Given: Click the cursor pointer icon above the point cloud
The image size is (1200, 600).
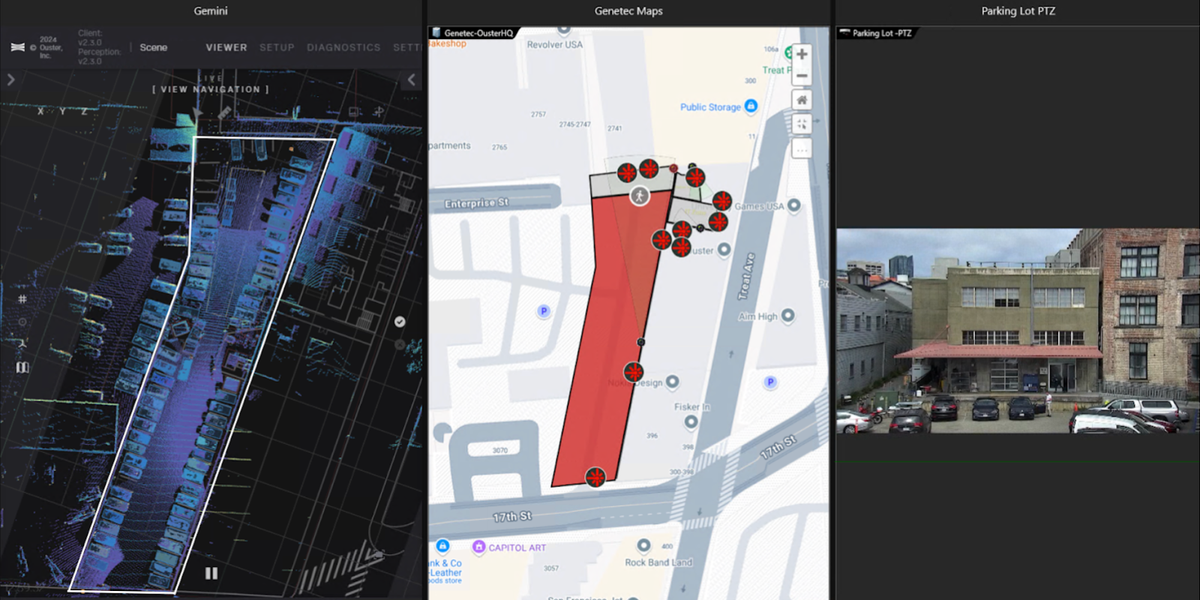Looking at the screenshot, I should coord(197,113).
